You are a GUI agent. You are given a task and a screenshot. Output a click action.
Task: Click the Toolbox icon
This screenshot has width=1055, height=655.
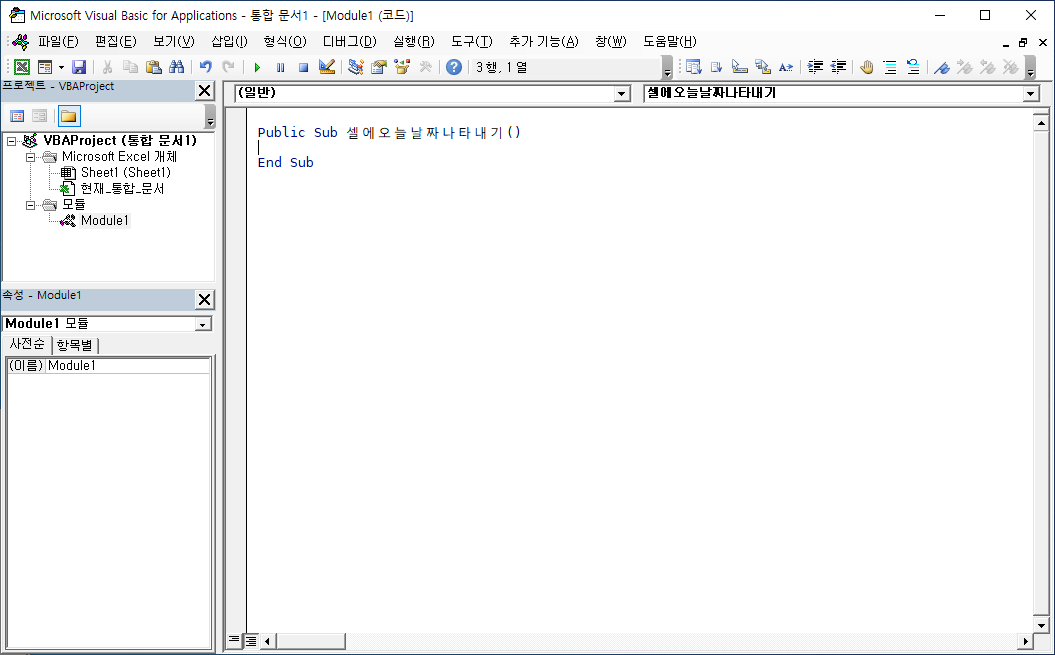point(425,67)
